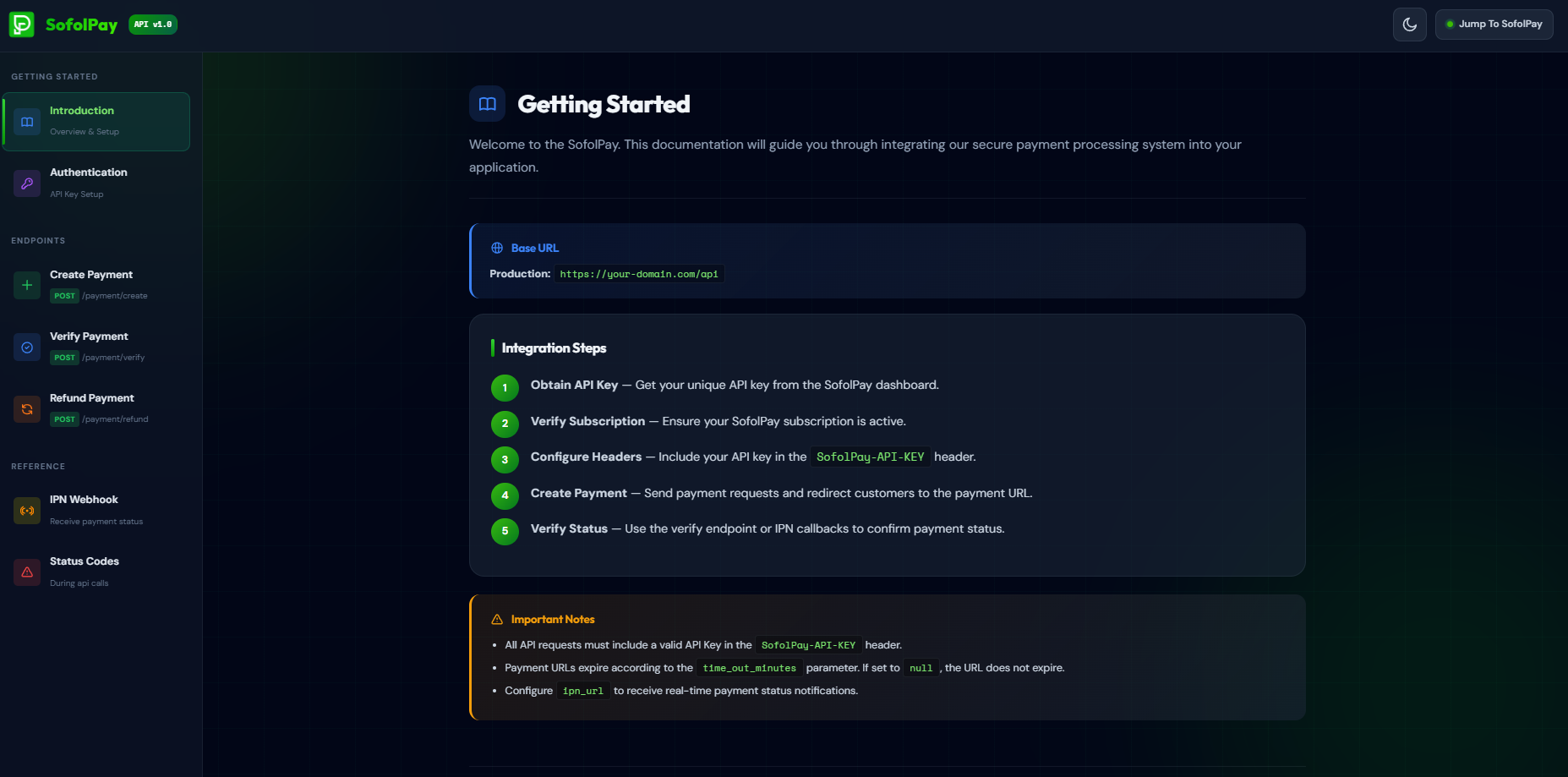Click the Create Payment plus icon
The width and height of the screenshot is (1568, 777).
point(27,286)
